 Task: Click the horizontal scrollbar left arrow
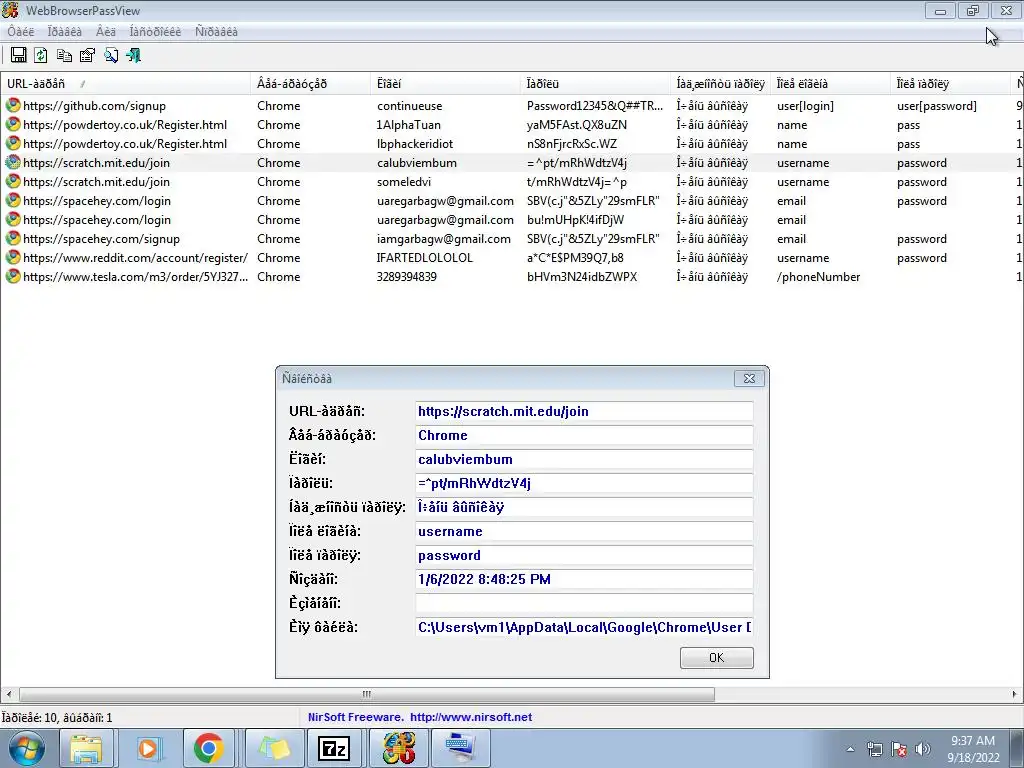[x=8, y=694]
